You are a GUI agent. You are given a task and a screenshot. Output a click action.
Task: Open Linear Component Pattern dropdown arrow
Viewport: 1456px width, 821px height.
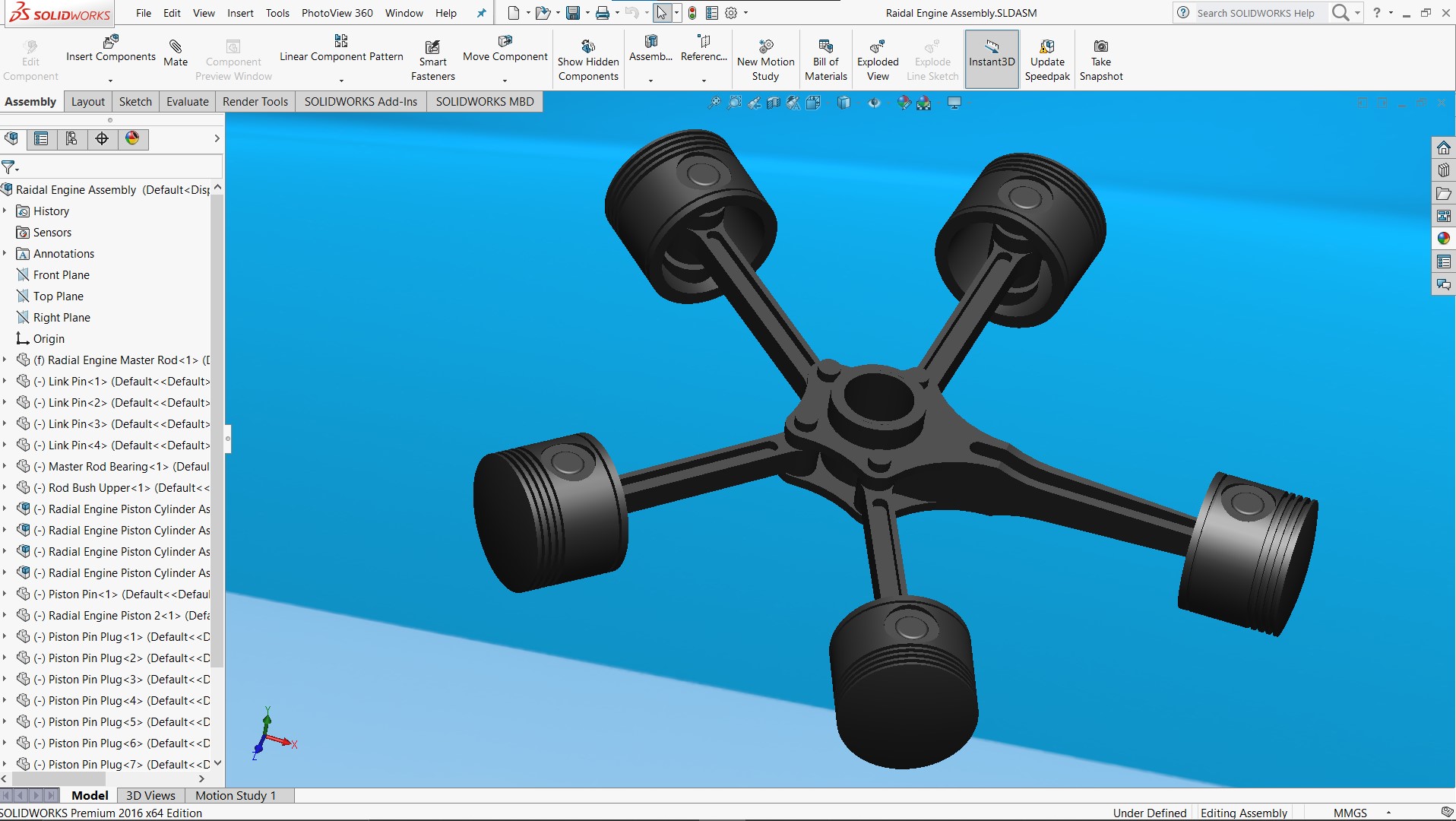(x=341, y=81)
